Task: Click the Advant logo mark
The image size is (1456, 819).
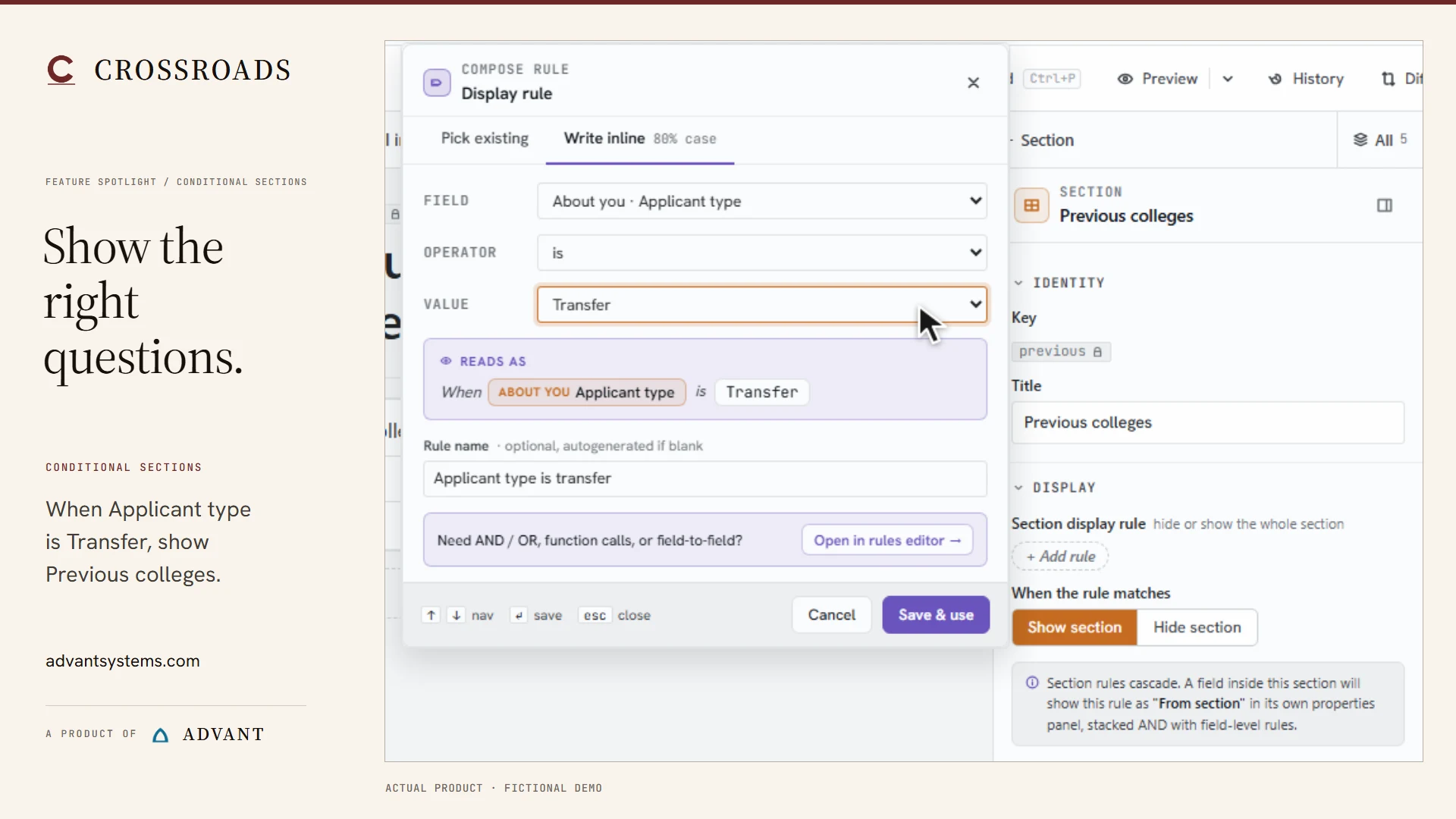Action: [160, 735]
